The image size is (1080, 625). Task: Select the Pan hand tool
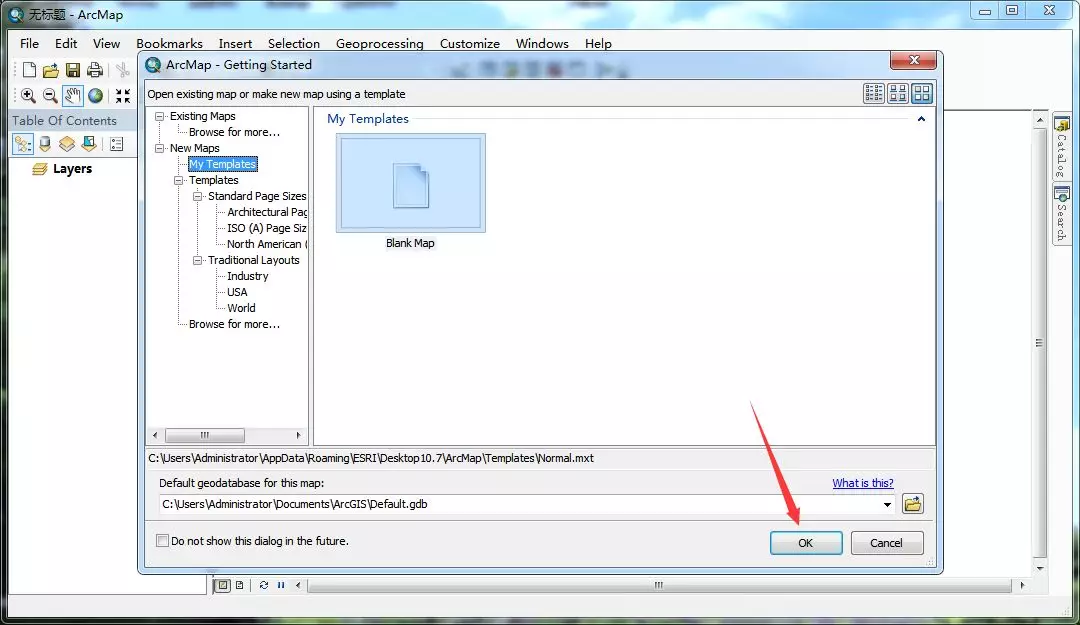pos(73,96)
